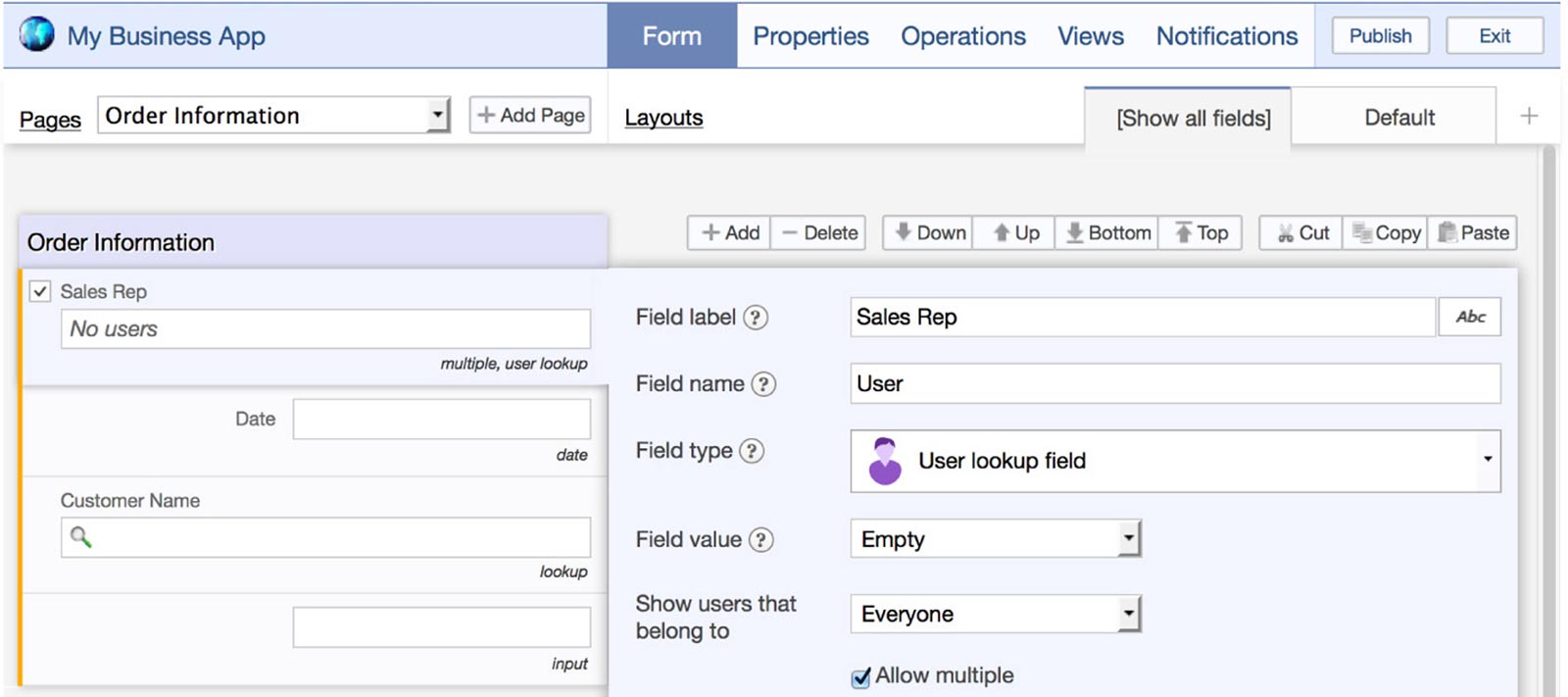Click the Cut scissors toolbar button

1301,233
